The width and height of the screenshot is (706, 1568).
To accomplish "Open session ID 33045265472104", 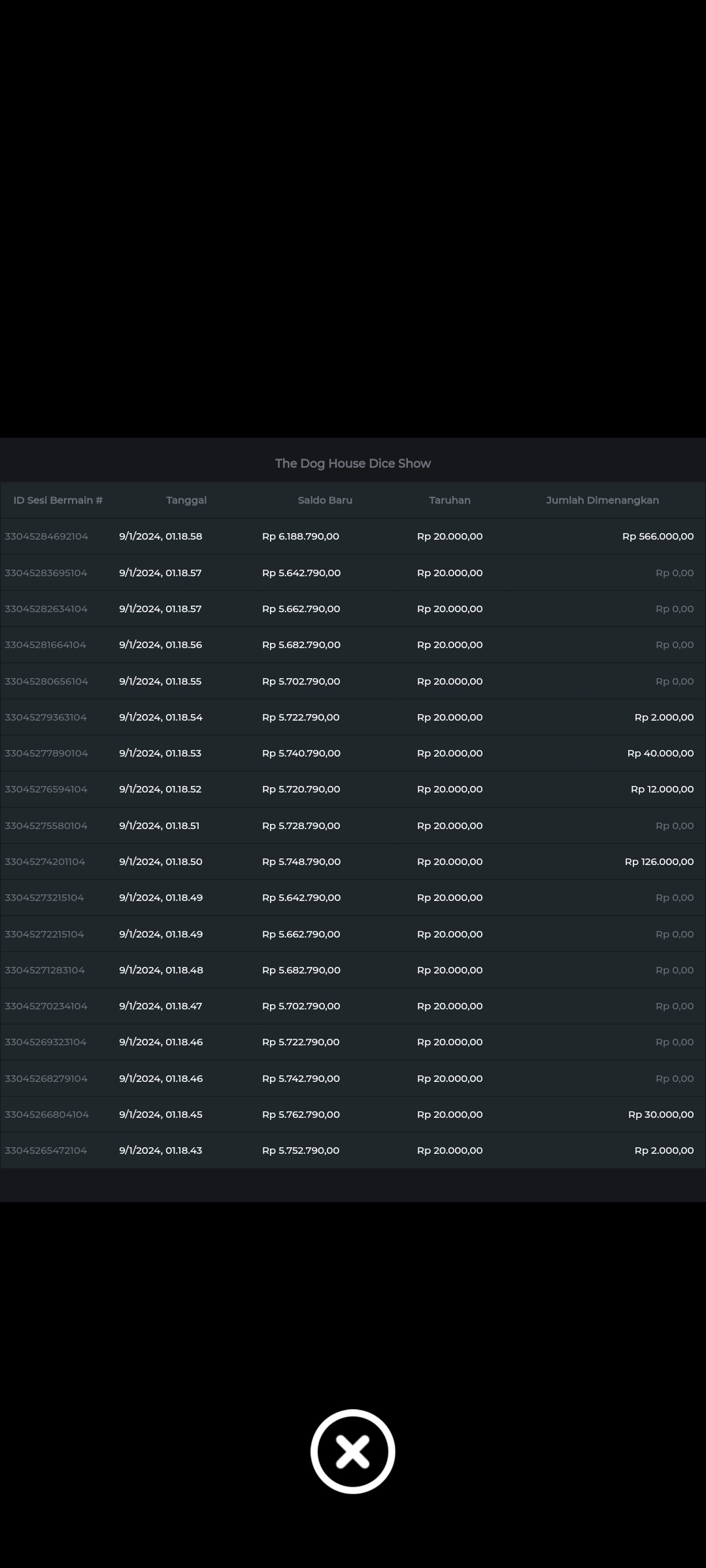I will (46, 1151).
